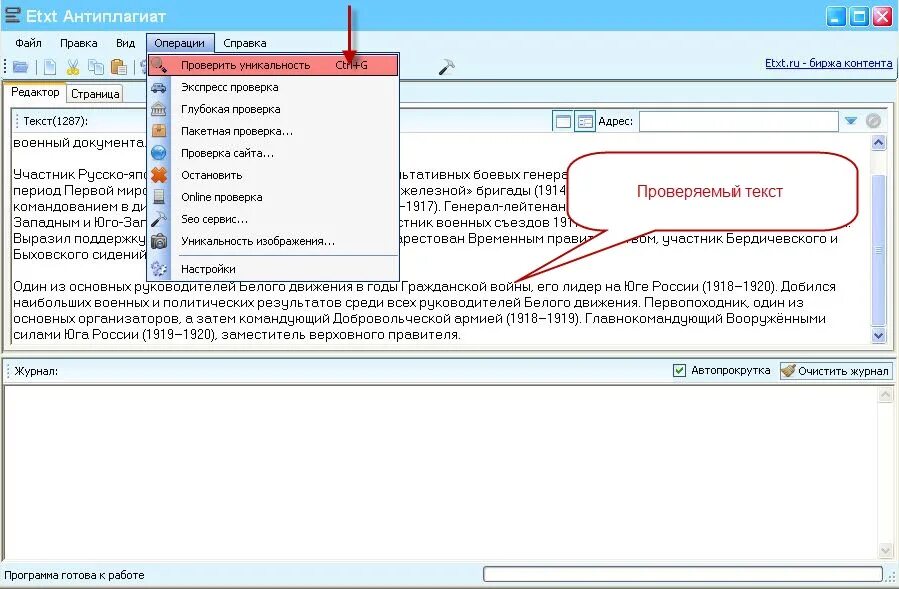Click the progress bar in status bar
The width and height of the screenshot is (899, 589).
pos(683,574)
